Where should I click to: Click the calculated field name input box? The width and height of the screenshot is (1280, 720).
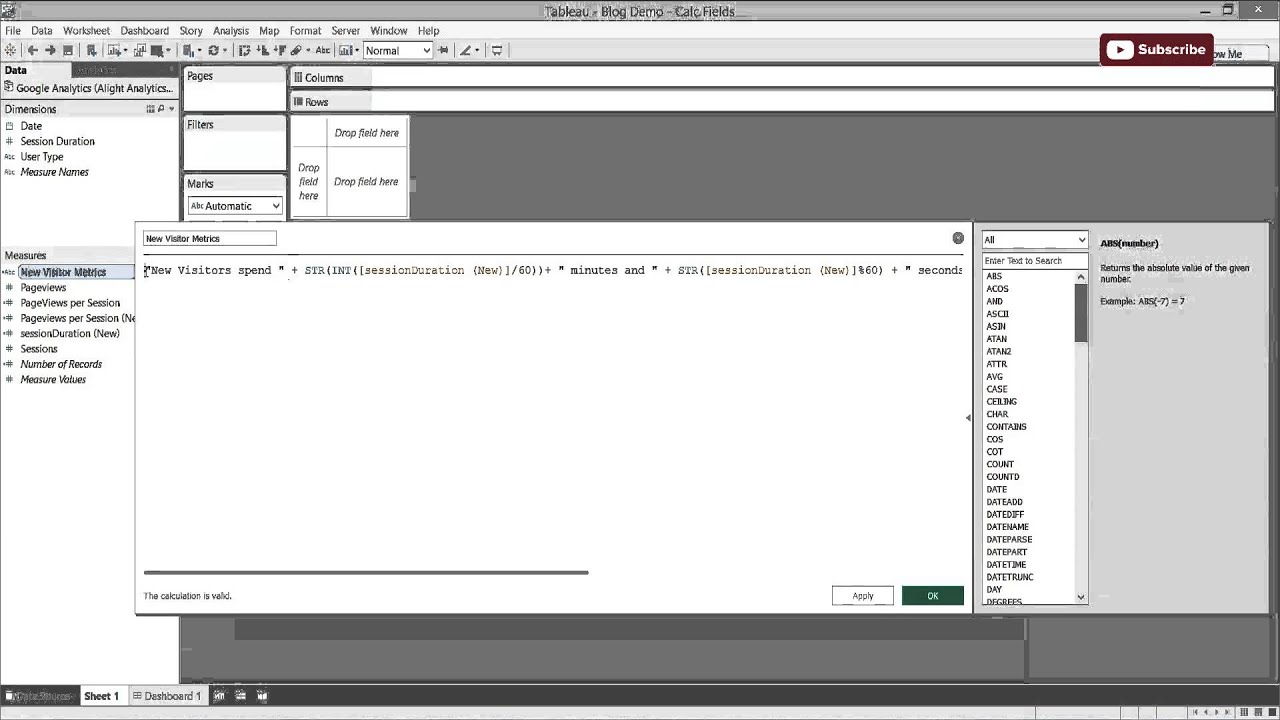pos(210,238)
